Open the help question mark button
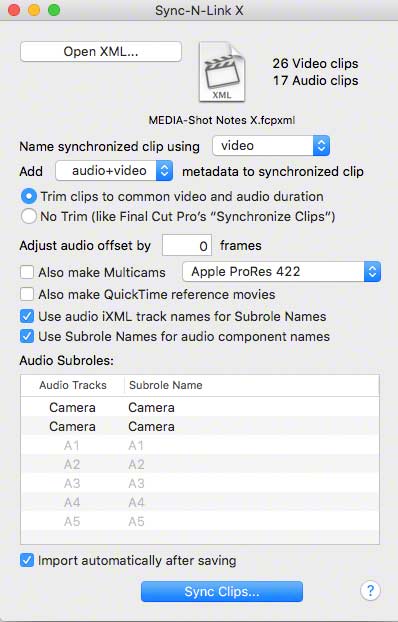 [x=370, y=591]
